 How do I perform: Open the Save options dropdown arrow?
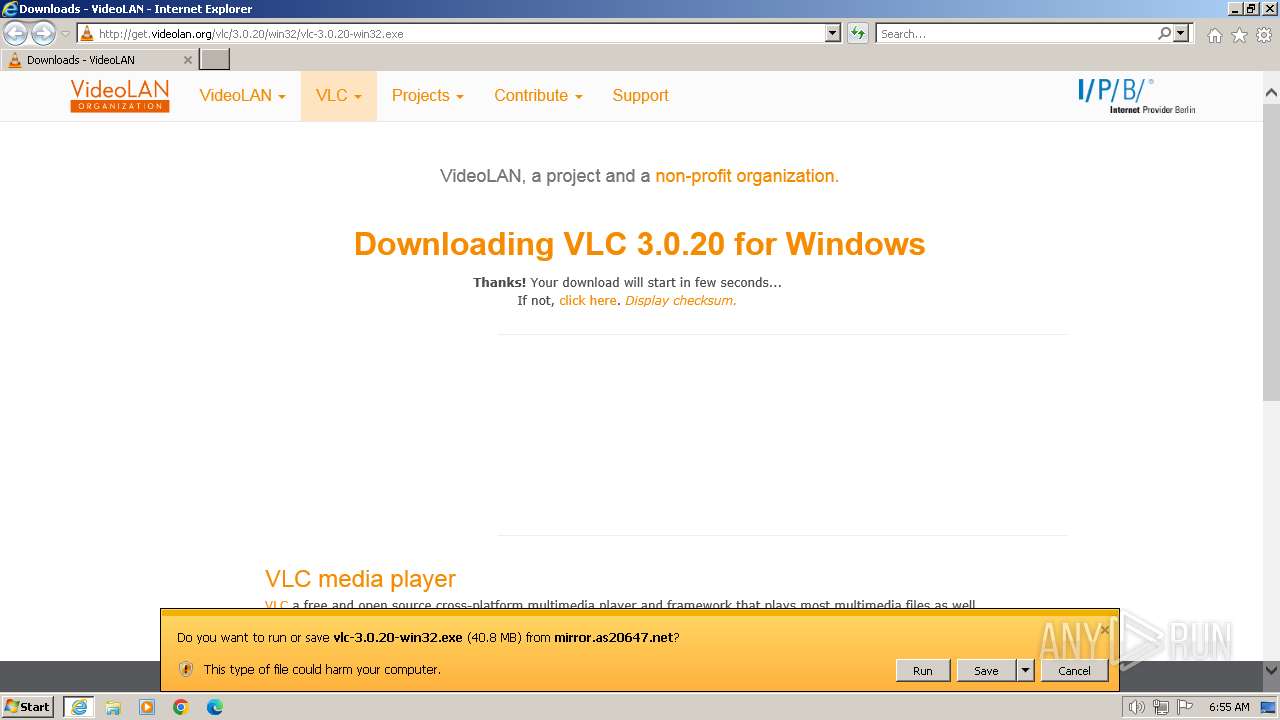1025,671
